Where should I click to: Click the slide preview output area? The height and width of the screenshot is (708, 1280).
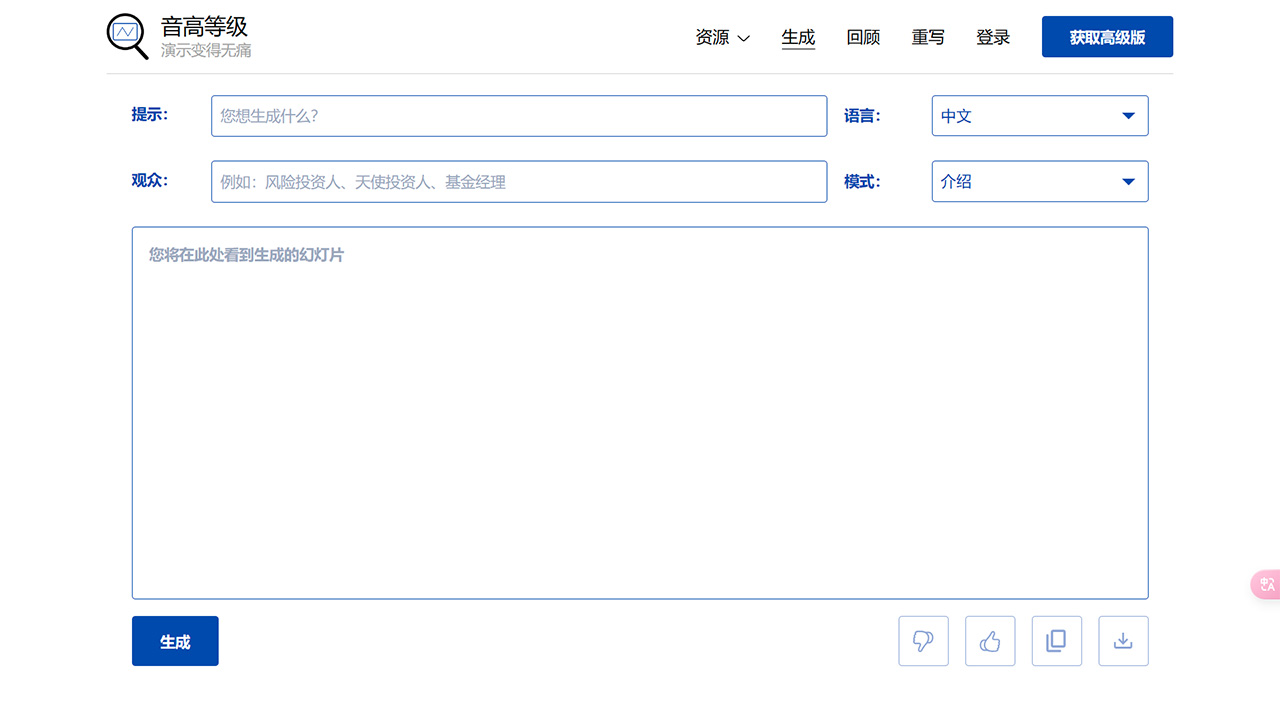click(x=640, y=412)
